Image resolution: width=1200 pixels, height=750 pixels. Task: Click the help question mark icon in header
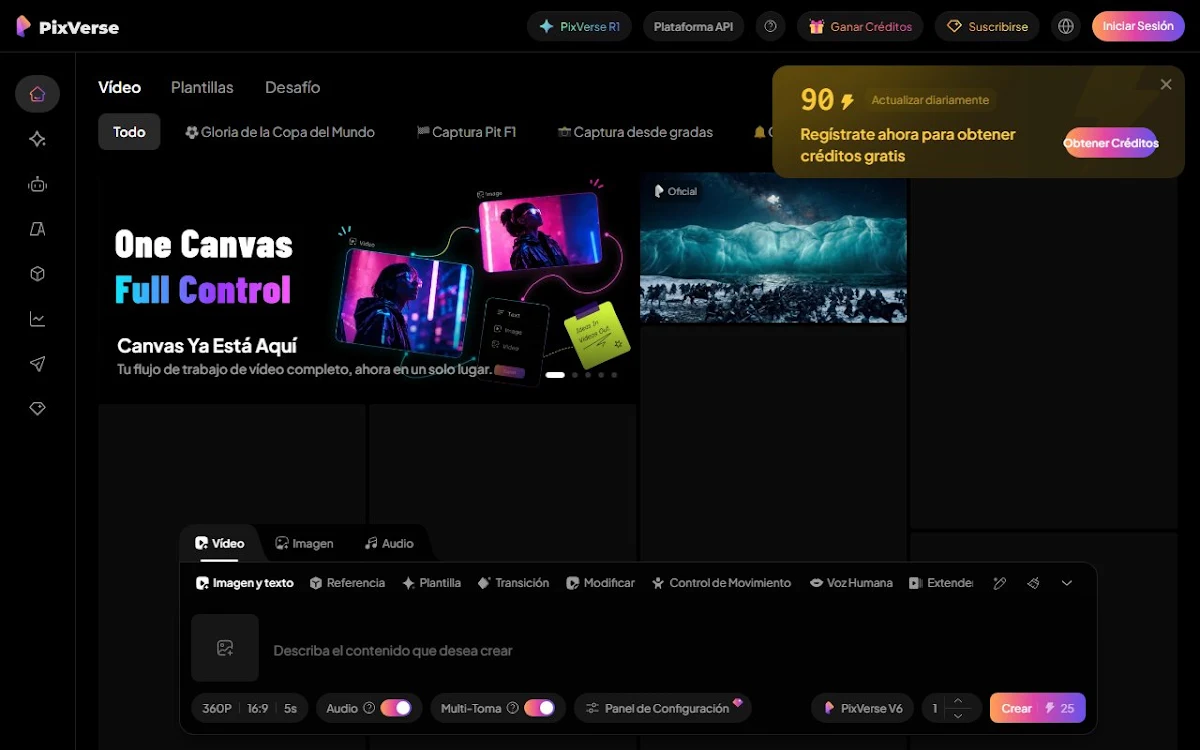point(770,26)
